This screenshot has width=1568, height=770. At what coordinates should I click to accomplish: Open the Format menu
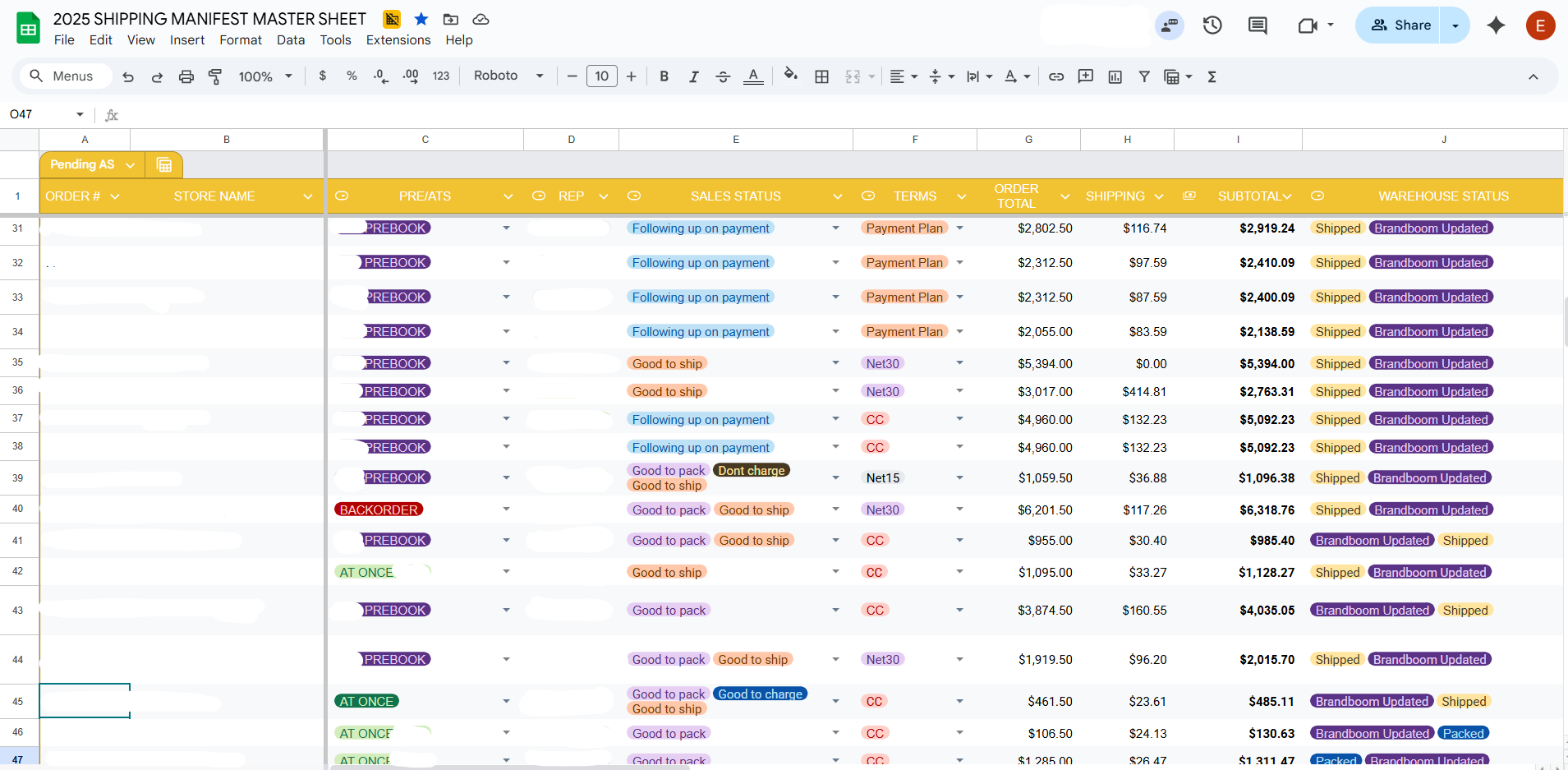click(x=241, y=40)
